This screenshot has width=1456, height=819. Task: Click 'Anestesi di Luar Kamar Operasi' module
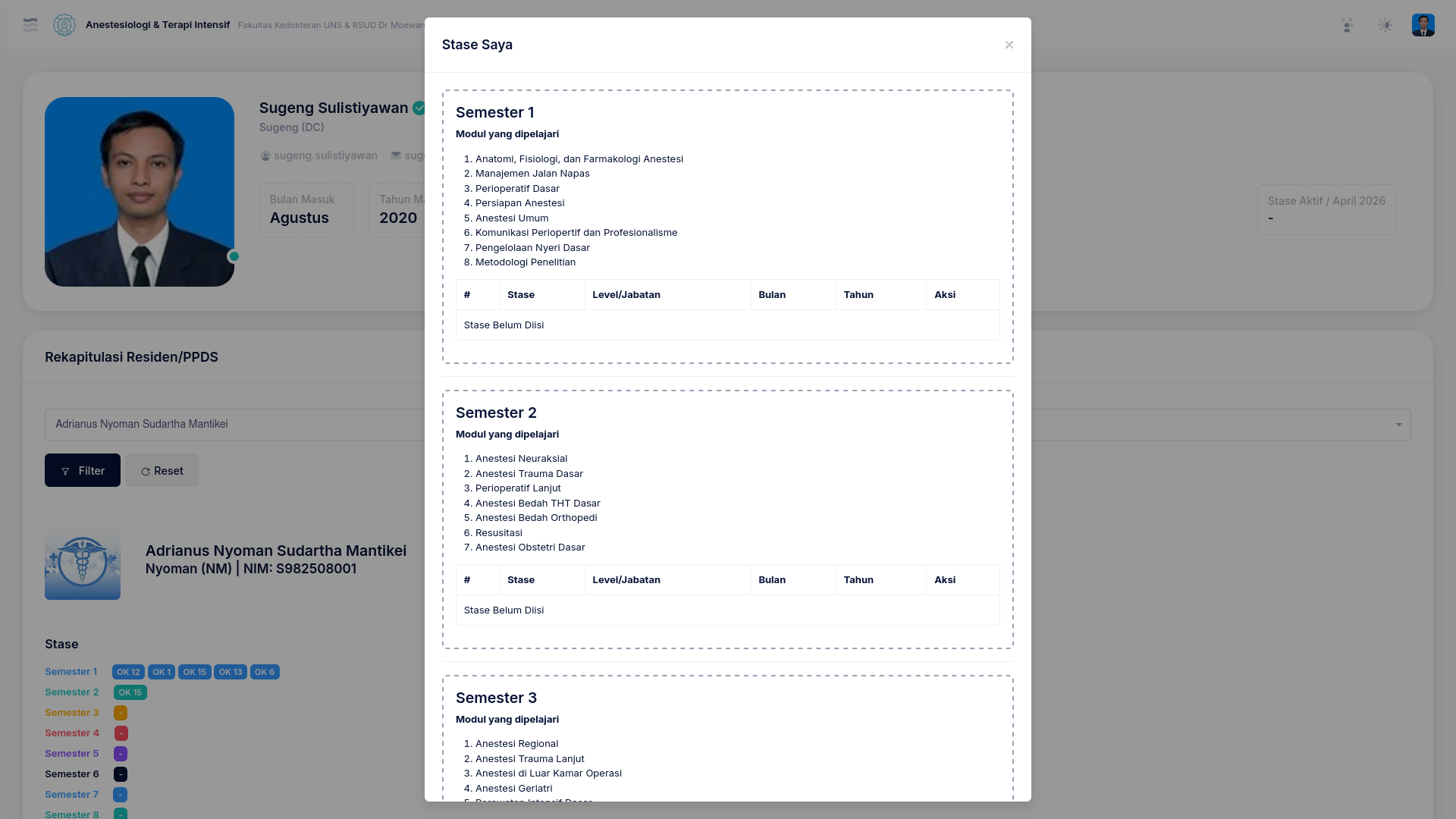[x=548, y=773]
